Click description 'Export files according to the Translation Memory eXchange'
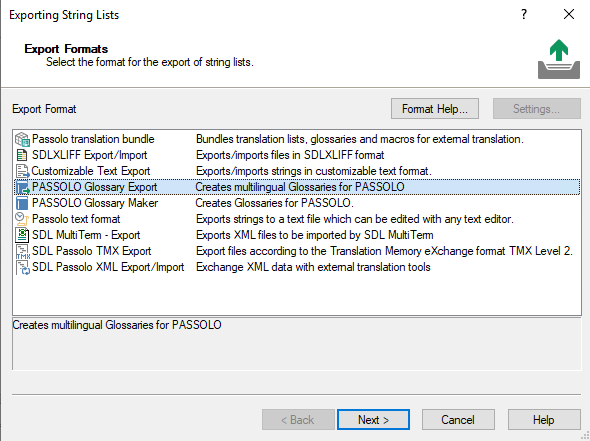The height and width of the screenshot is (441, 590). pyautogui.click(x=384, y=251)
